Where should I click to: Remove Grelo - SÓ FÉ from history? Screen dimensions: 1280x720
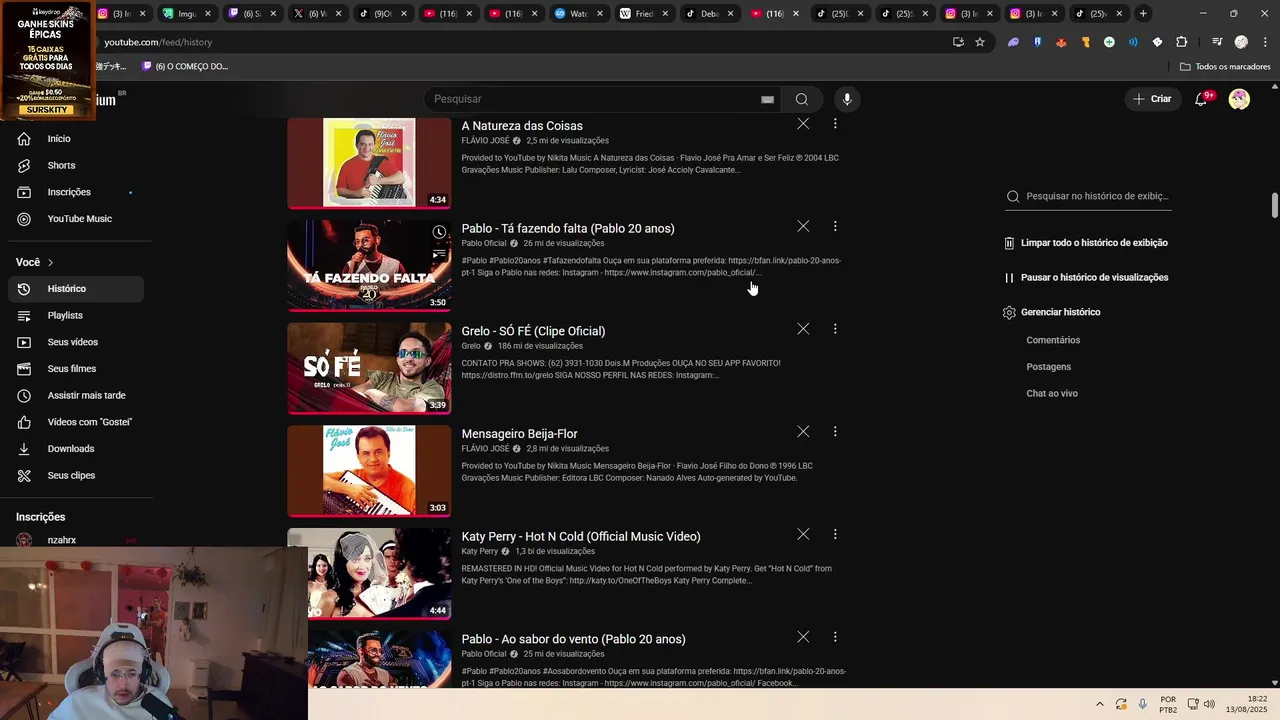click(803, 329)
